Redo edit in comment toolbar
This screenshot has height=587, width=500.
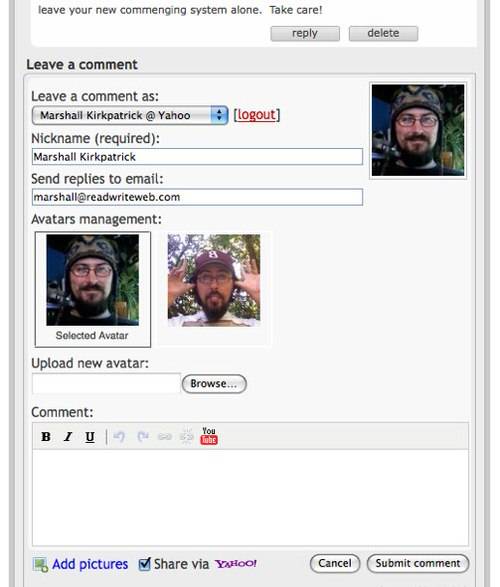point(143,437)
